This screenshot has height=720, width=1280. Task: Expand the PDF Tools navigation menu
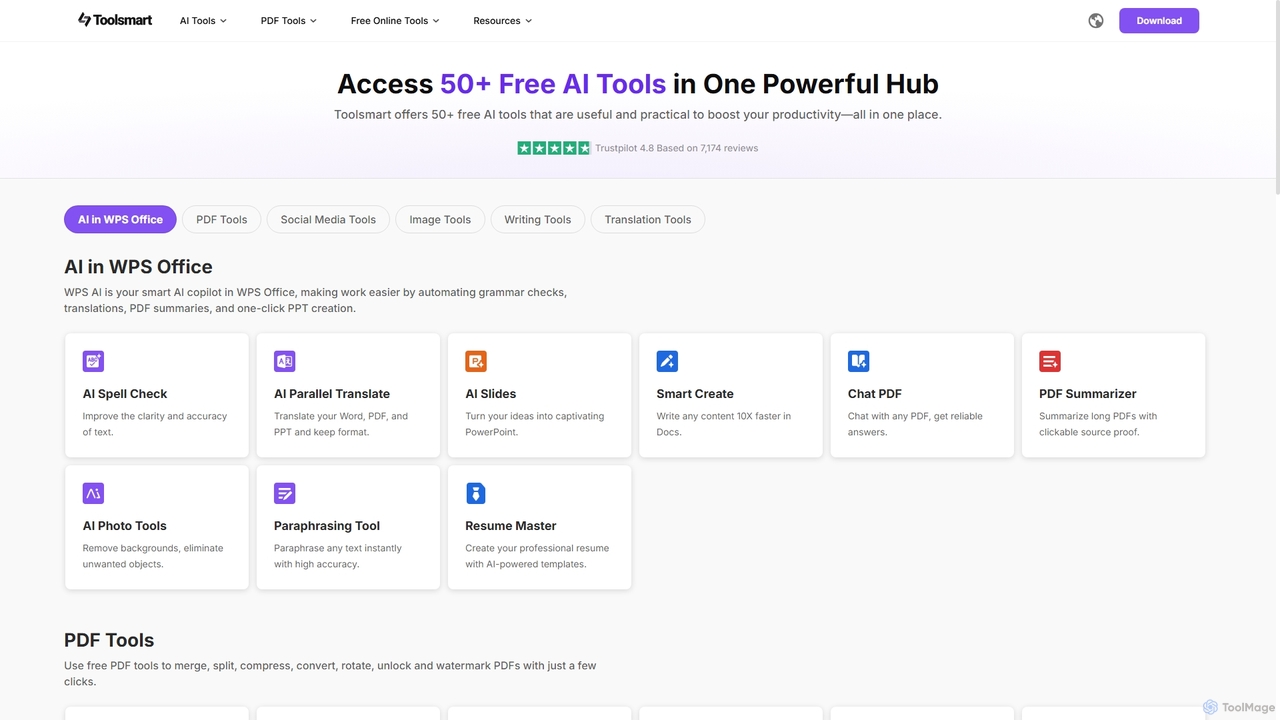coord(289,20)
